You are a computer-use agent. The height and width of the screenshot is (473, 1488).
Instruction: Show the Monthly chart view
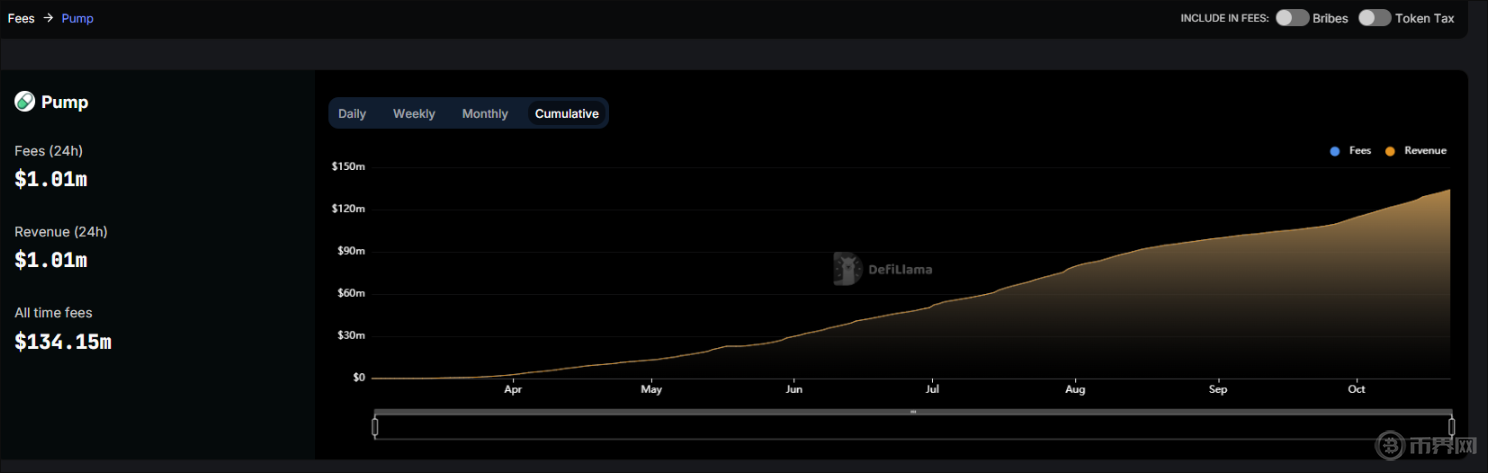pyautogui.click(x=485, y=114)
